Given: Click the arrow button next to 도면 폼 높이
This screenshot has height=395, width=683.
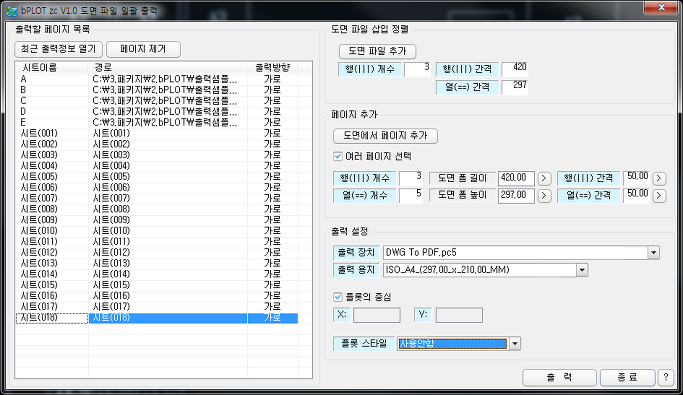Looking at the screenshot, I should 544,196.
